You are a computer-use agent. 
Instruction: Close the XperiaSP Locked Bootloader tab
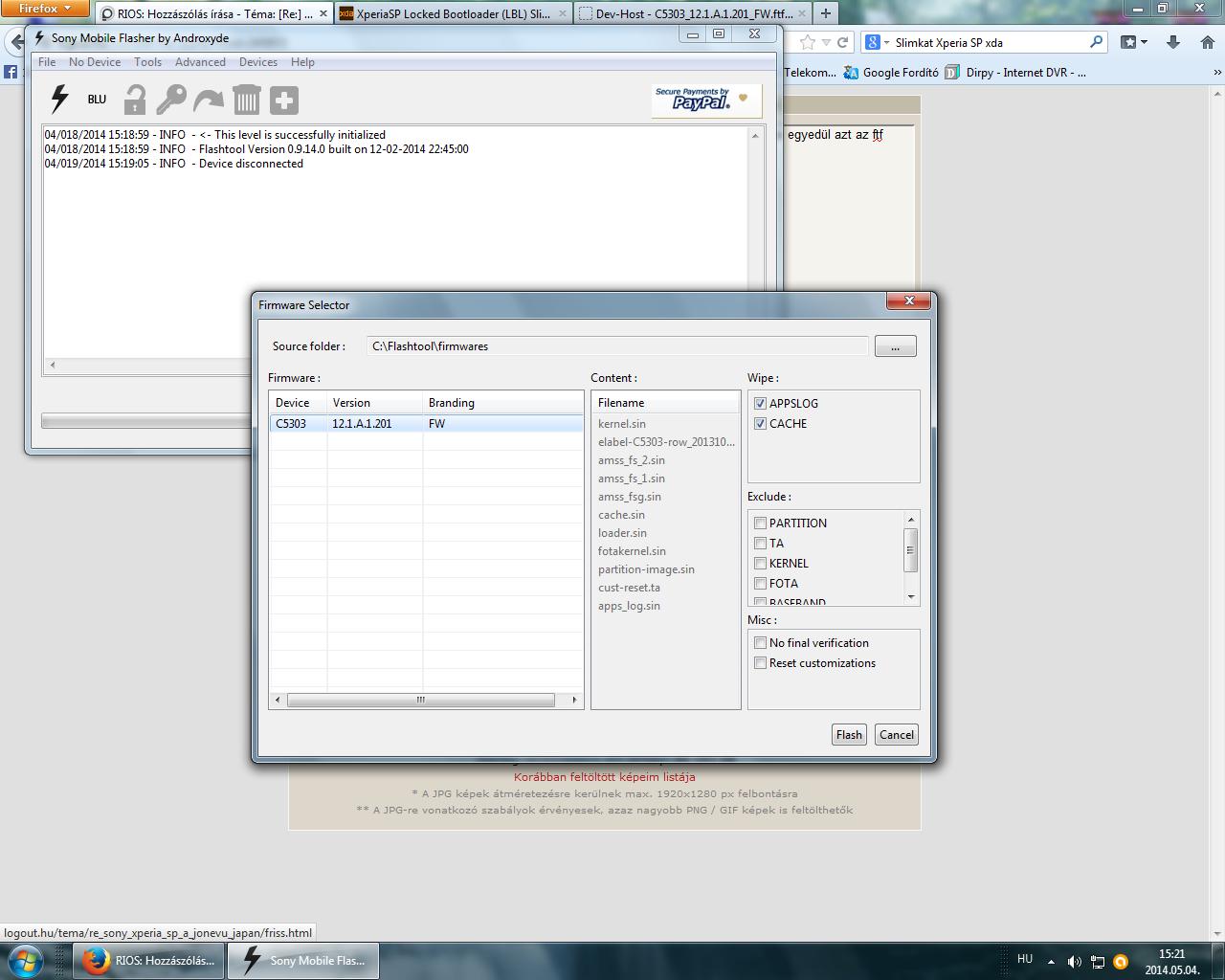563,13
